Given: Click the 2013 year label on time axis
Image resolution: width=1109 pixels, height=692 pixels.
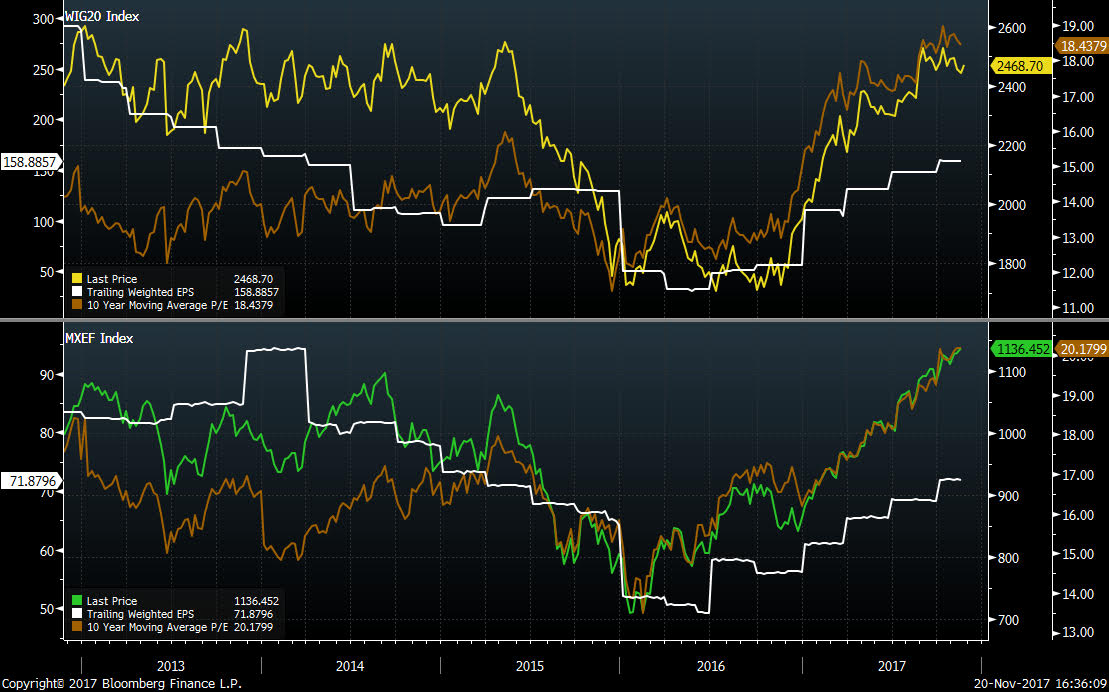Looking at the screenshot, I should click(x=170, y=667).
